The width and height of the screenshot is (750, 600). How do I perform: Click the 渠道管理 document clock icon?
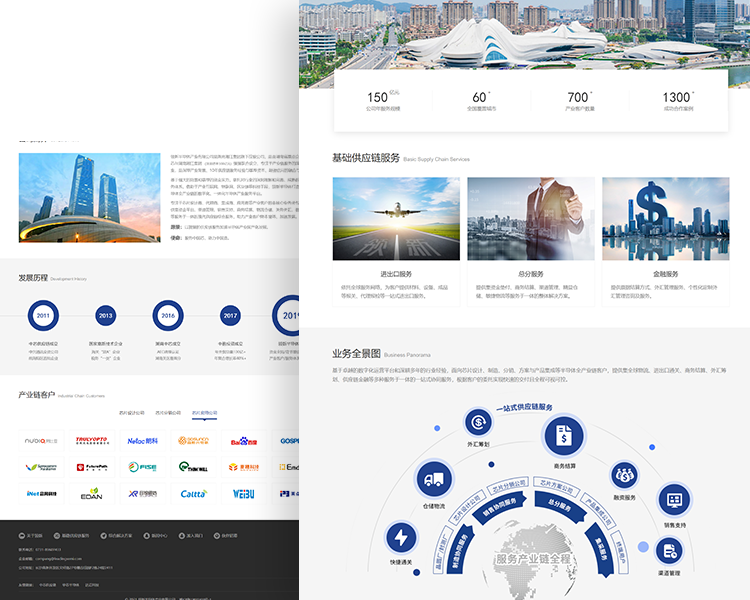[x=669, y=551]
